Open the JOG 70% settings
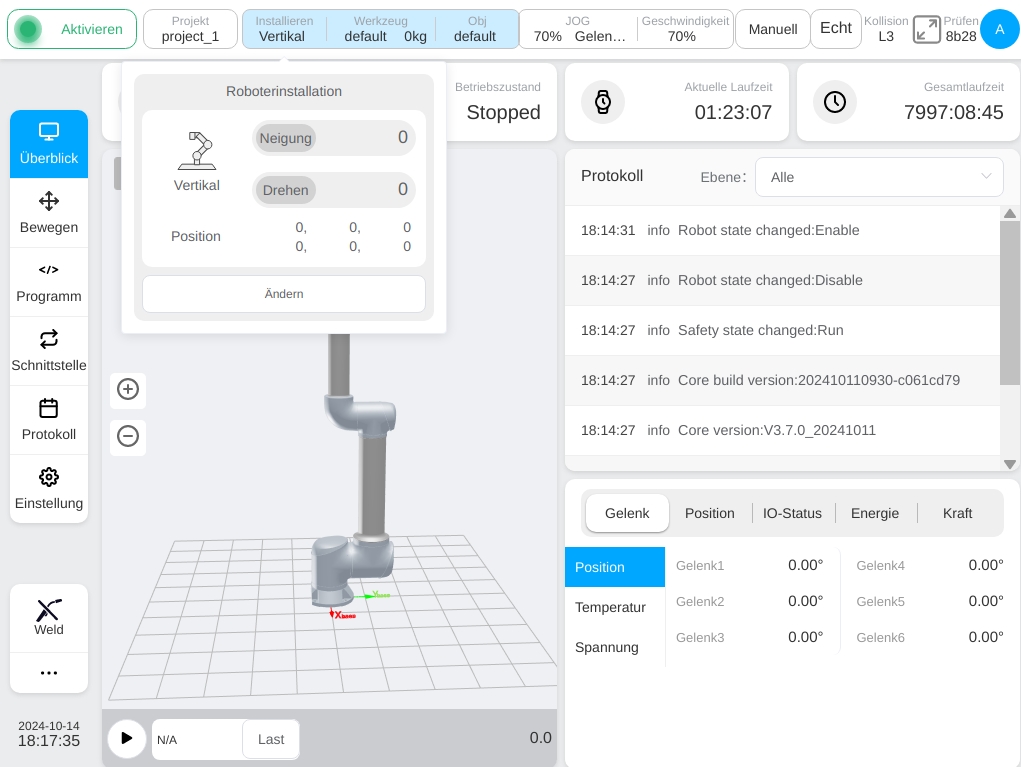This screenshot has width=1021, height=767. 578,29
